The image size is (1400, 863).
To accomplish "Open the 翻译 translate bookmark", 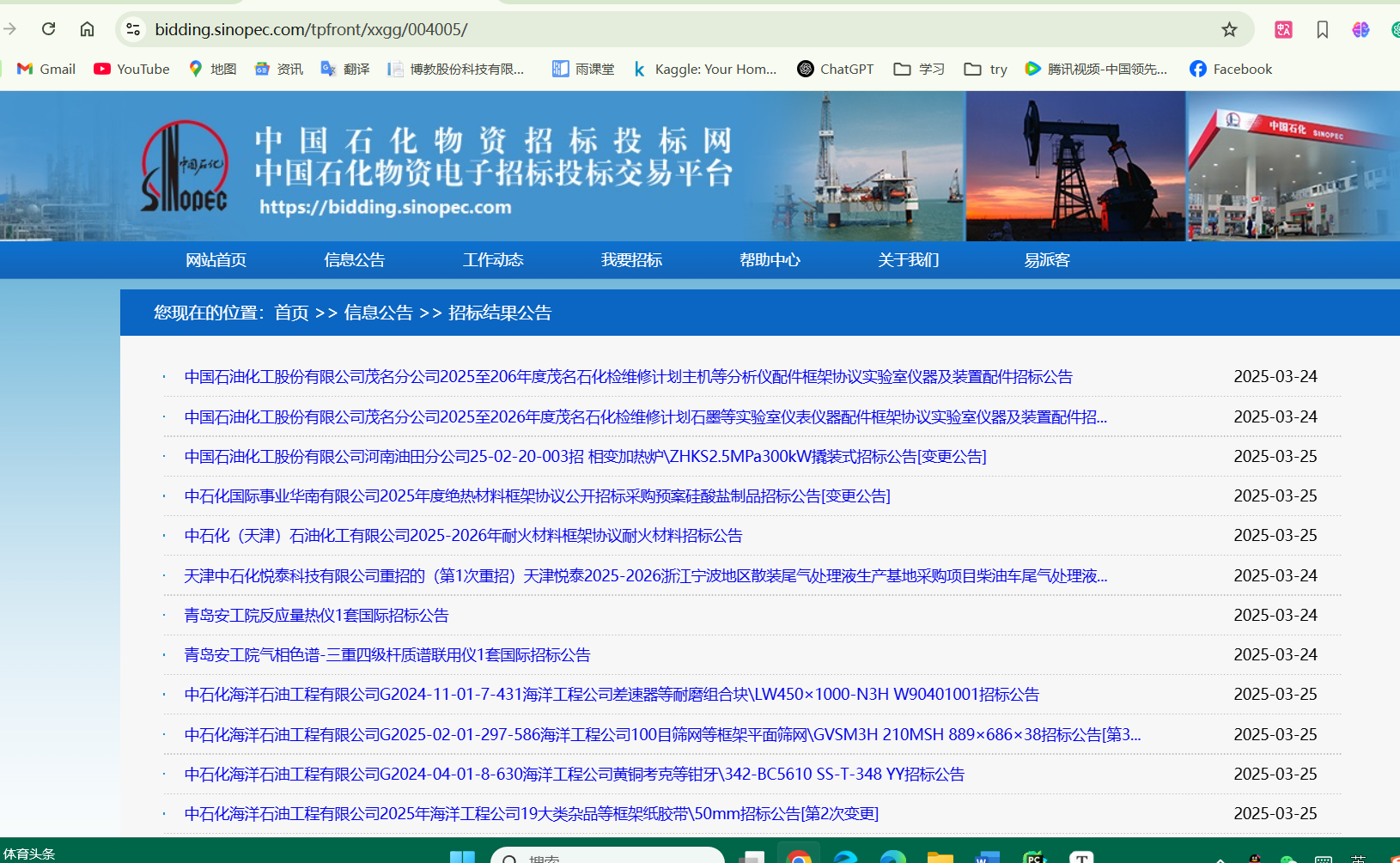I will click(x=345, y=69).
